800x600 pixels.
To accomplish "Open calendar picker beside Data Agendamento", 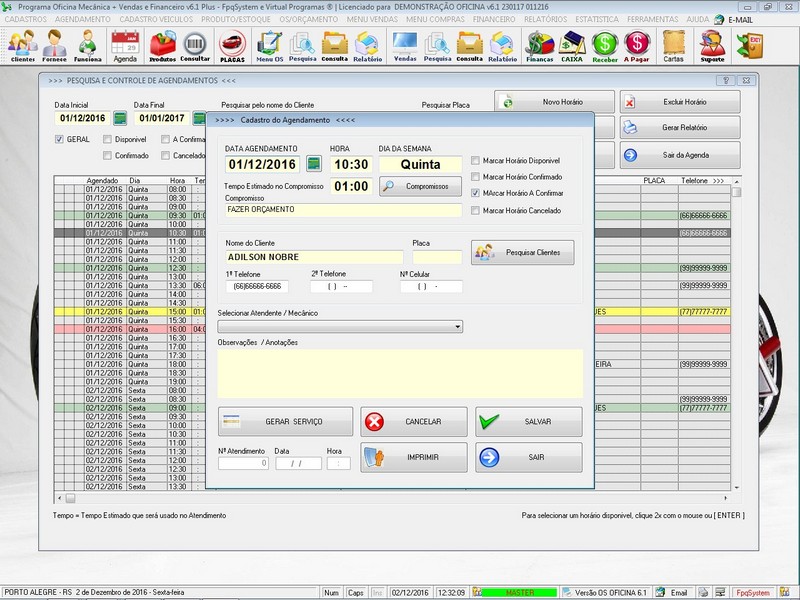I will pyautogui.click(x=313, y=164).
